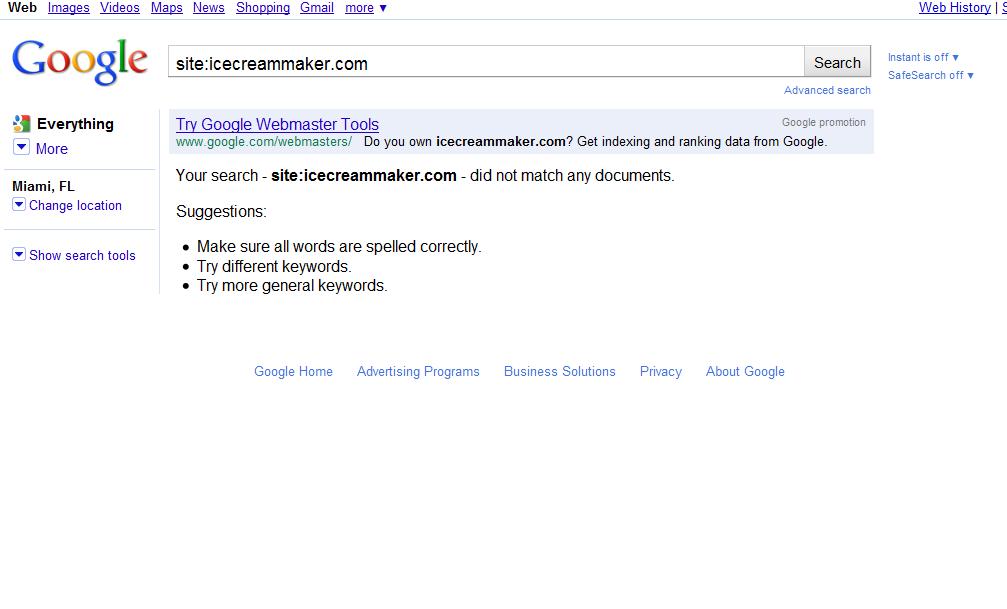Click the Miami, FL location text

(x=44, y=186)
